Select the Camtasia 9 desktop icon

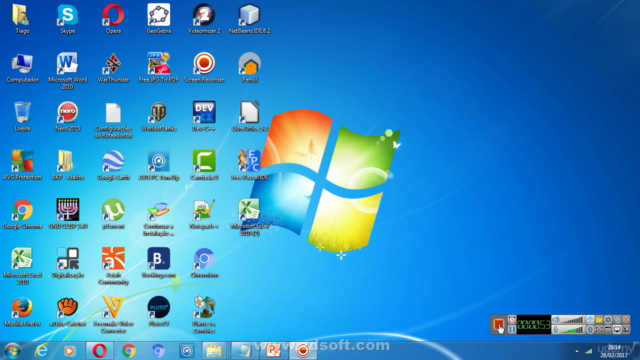204,165
